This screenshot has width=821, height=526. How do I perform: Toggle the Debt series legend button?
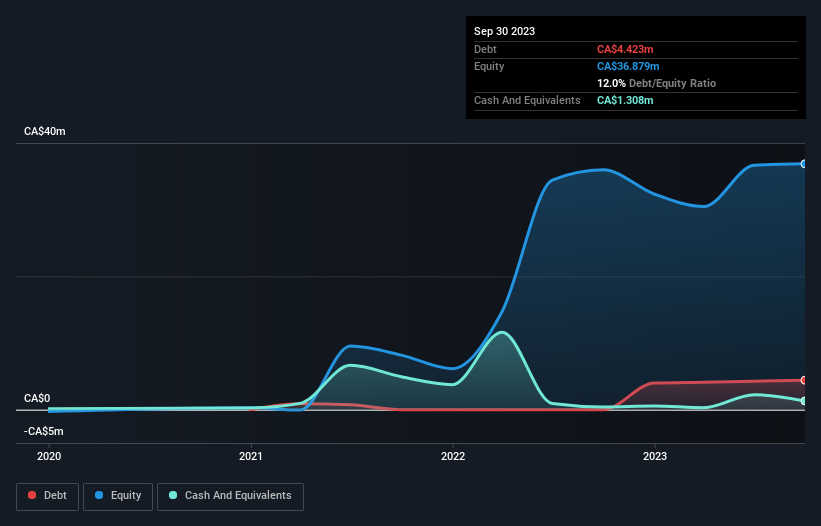click(x=48, y=496)
